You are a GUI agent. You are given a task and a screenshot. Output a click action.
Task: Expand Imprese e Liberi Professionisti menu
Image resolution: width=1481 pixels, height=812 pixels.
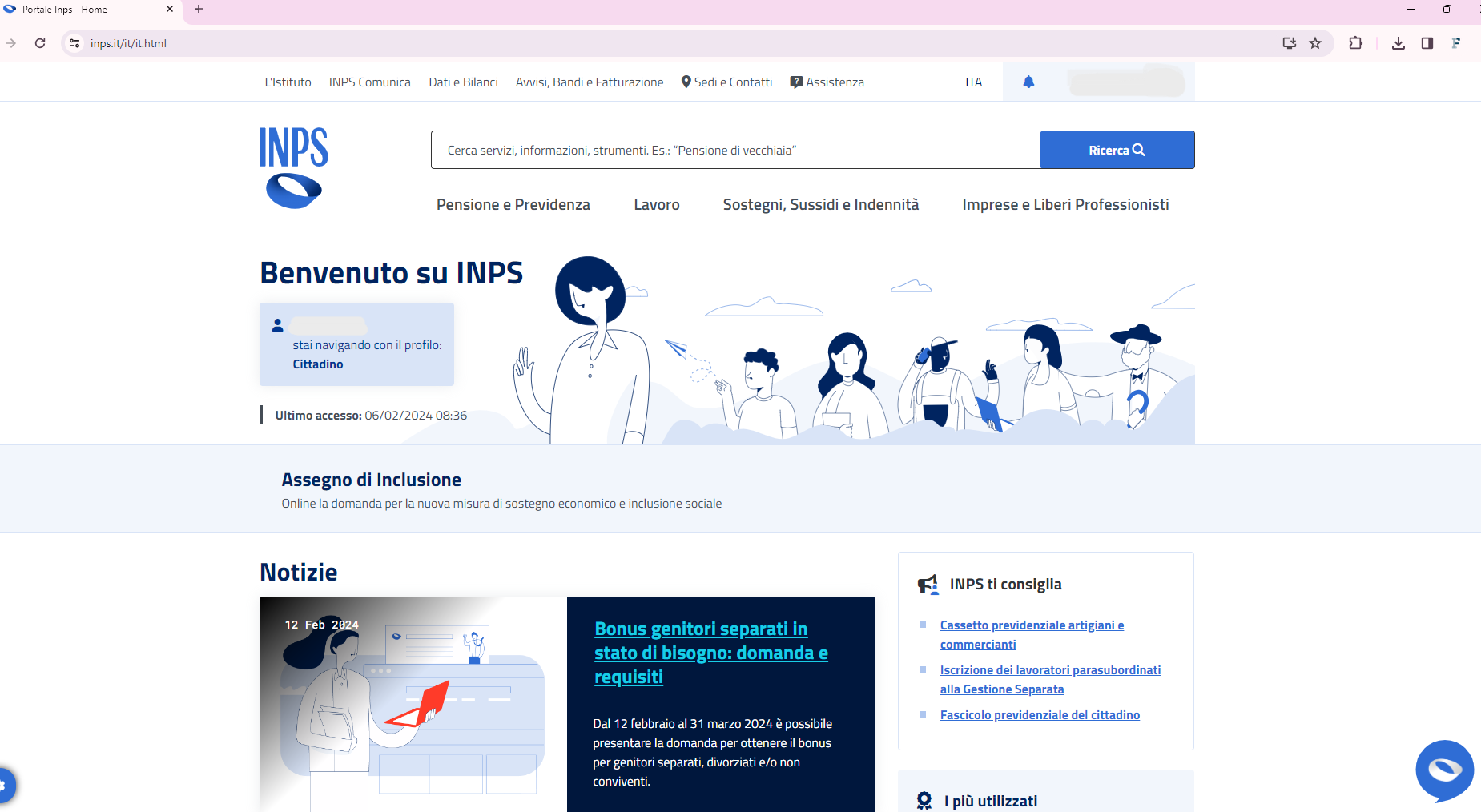pos(1065,205)
